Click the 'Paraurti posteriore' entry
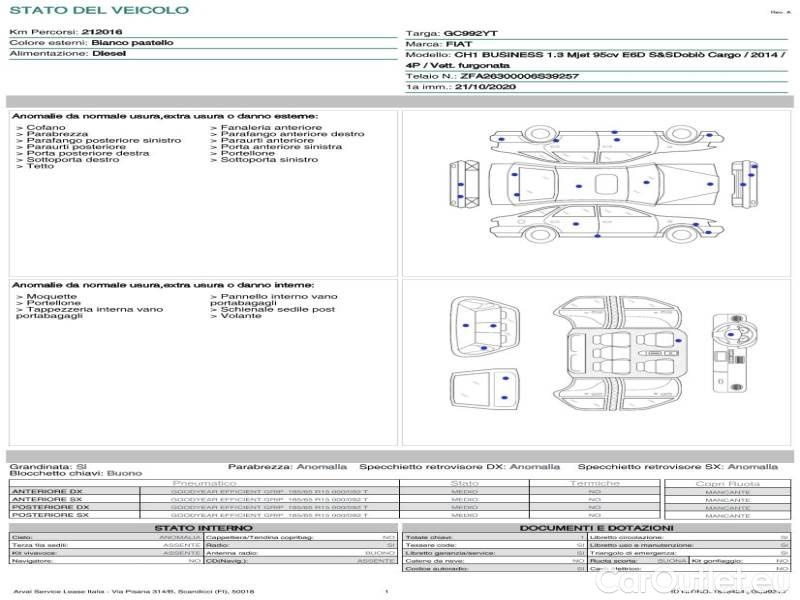The height and width of the screenshot is (600, 800). (x=71, y=146)
